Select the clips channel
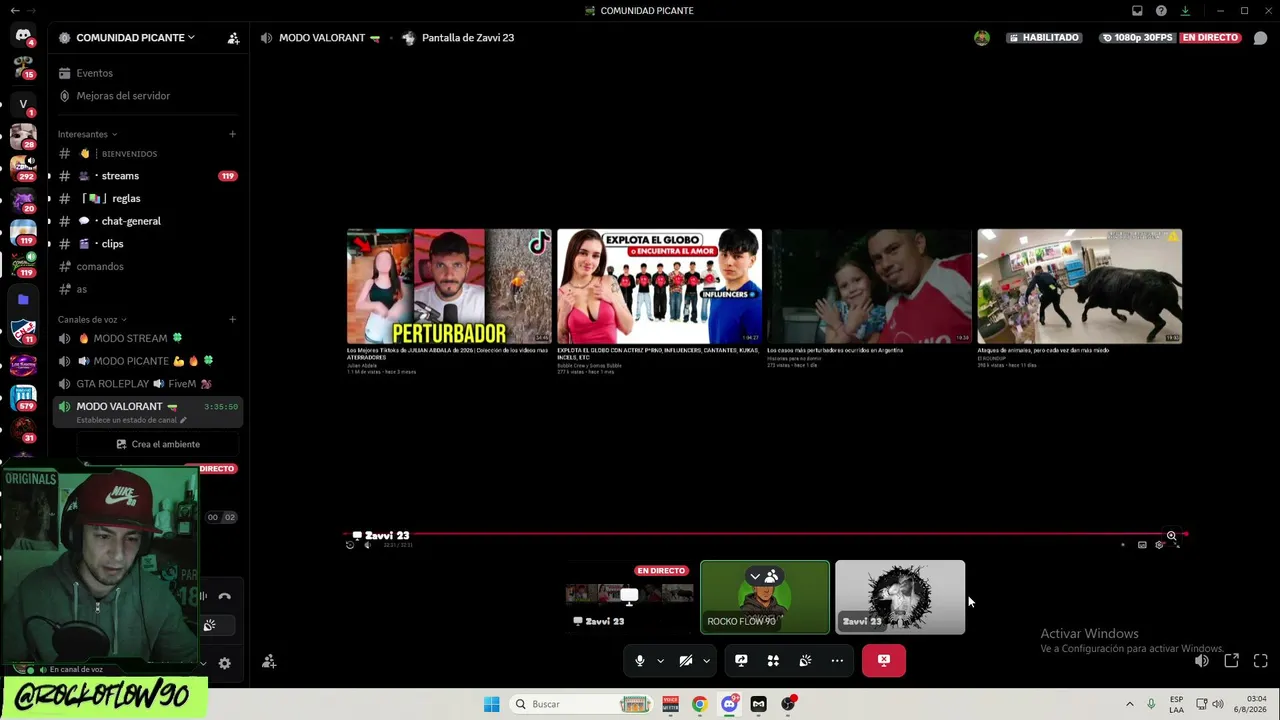This screenshot has height=720, width=1280. pyautogui.click(x=148, y=244)
